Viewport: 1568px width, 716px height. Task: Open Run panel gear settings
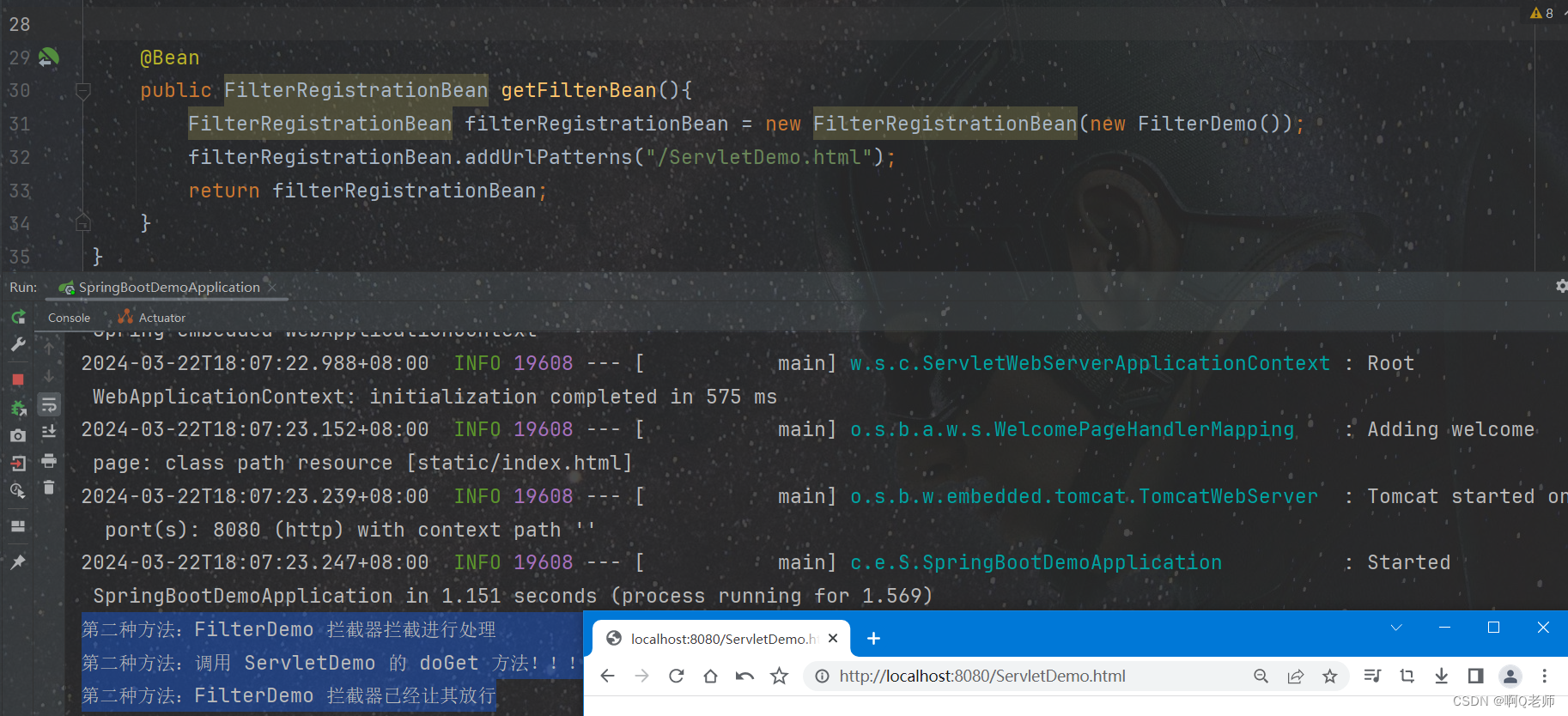pos(1561,286)
